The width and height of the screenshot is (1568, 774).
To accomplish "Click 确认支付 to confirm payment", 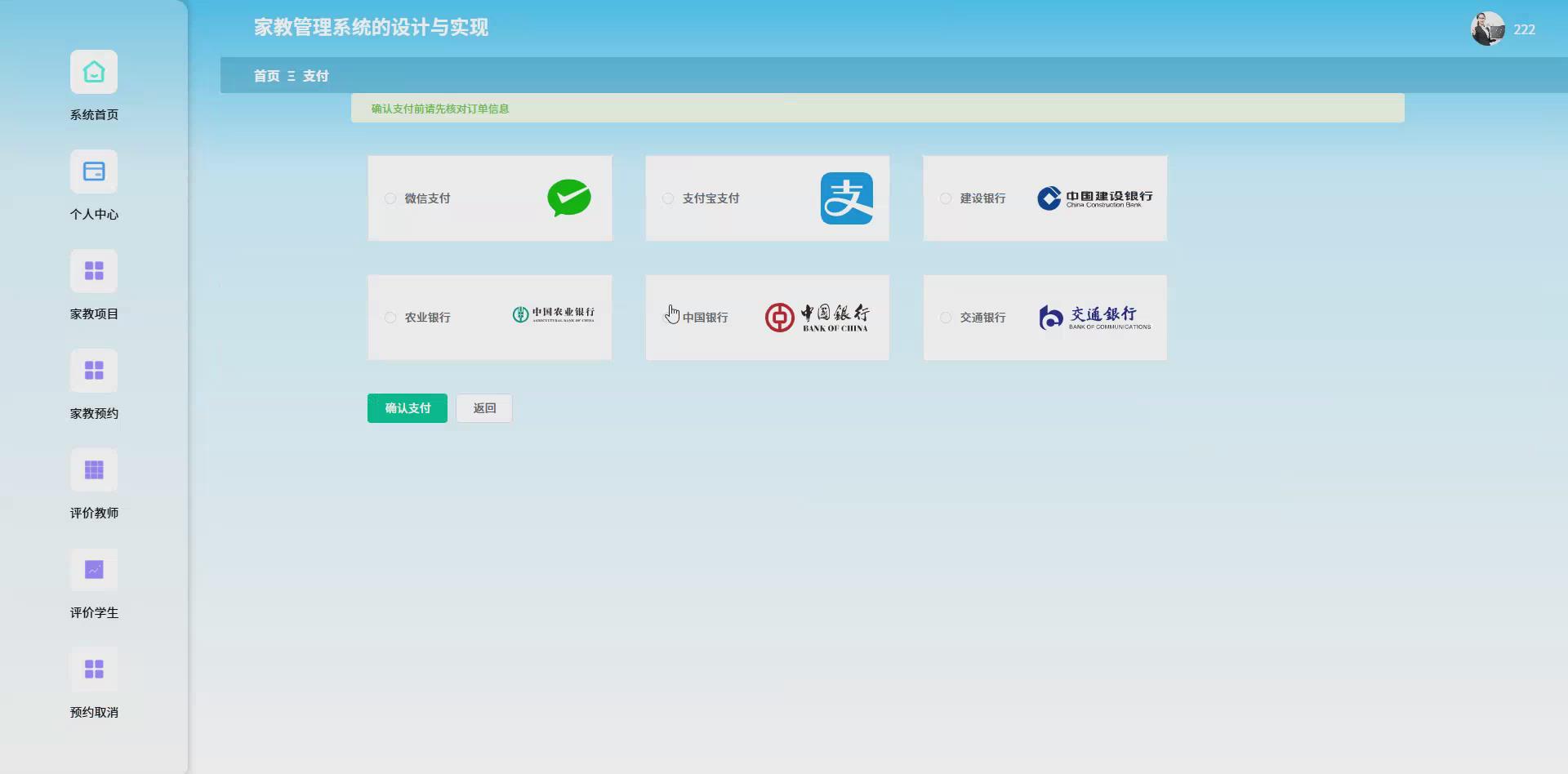I will (x=407, y=407).
